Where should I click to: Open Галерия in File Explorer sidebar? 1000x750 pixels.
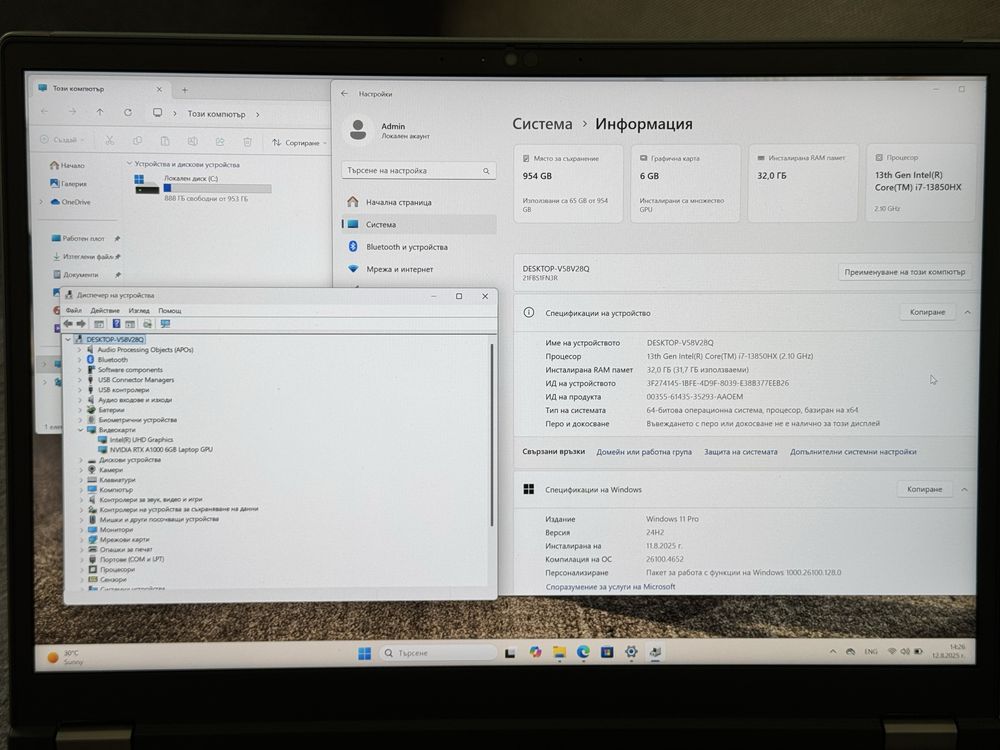(68, 184)
